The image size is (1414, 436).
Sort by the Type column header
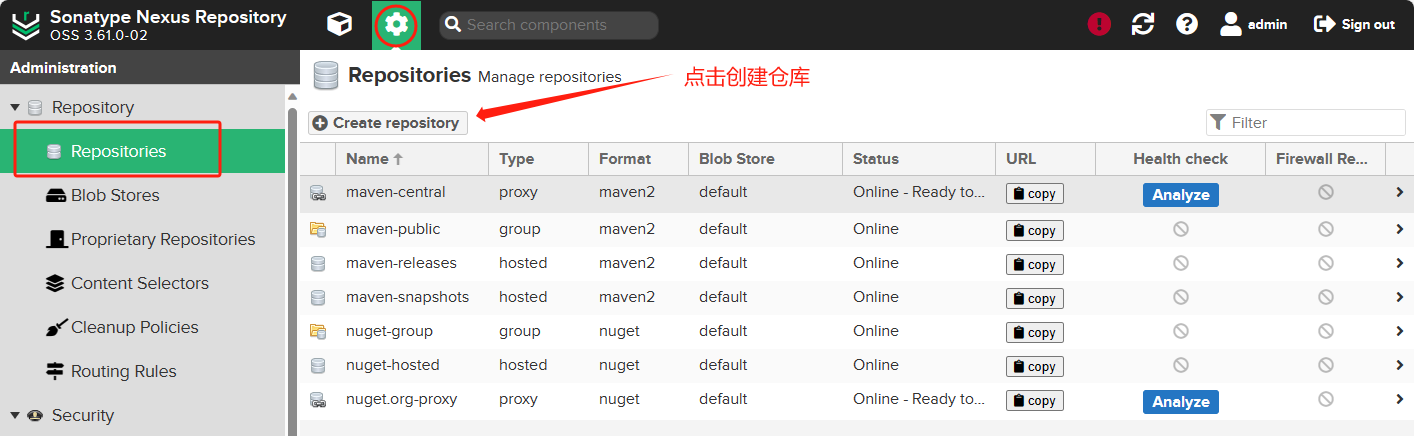[x=538, y=159]
